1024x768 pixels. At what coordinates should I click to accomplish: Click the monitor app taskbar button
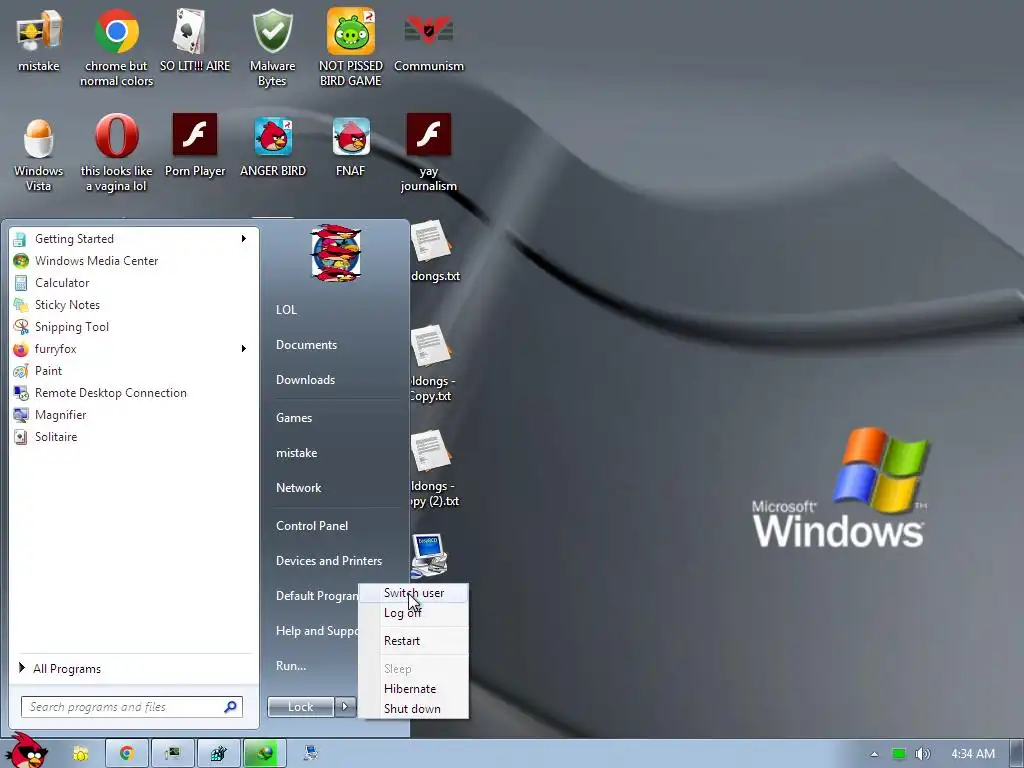(x=172, y=754)
